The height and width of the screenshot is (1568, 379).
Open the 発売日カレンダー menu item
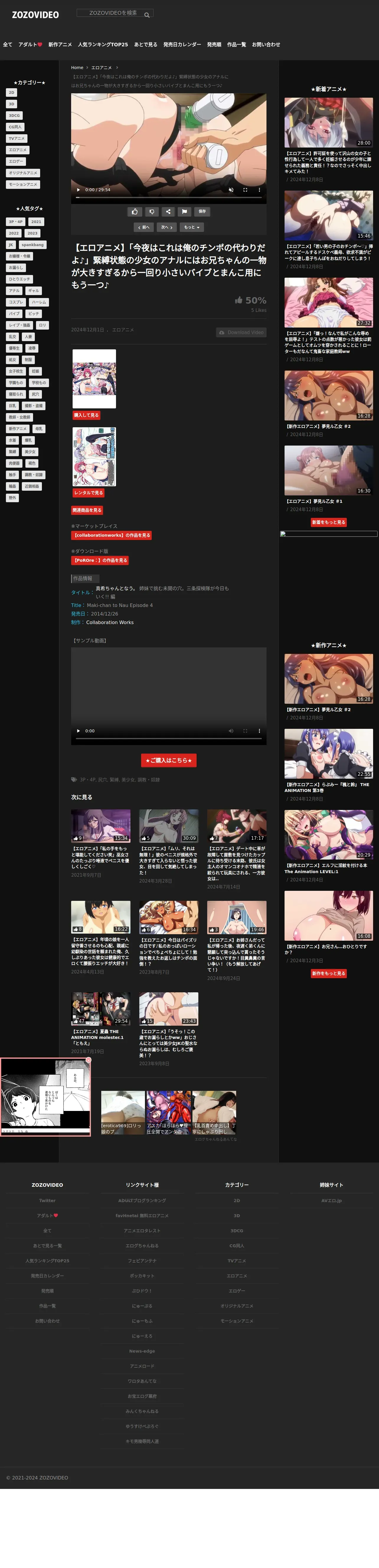click(x=182, y=45)
